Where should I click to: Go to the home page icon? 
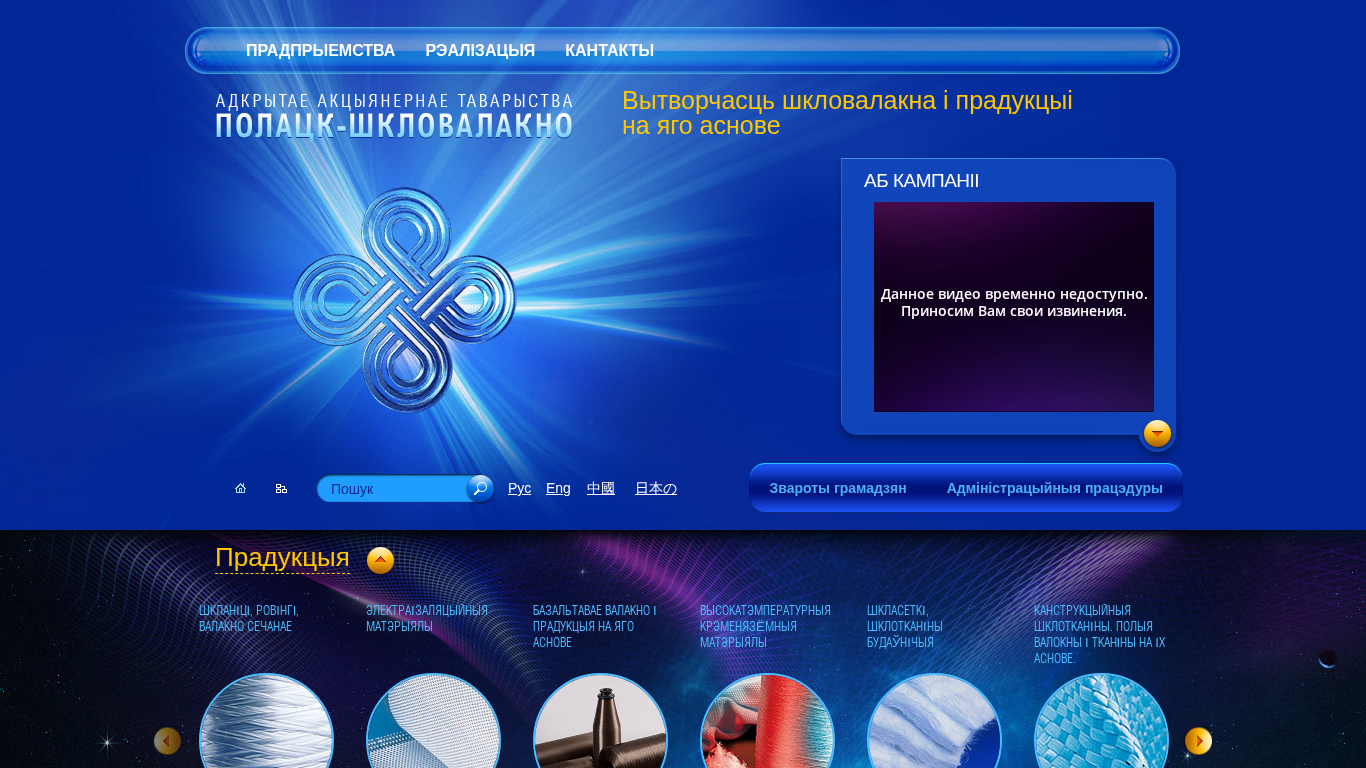coord(240,488)
